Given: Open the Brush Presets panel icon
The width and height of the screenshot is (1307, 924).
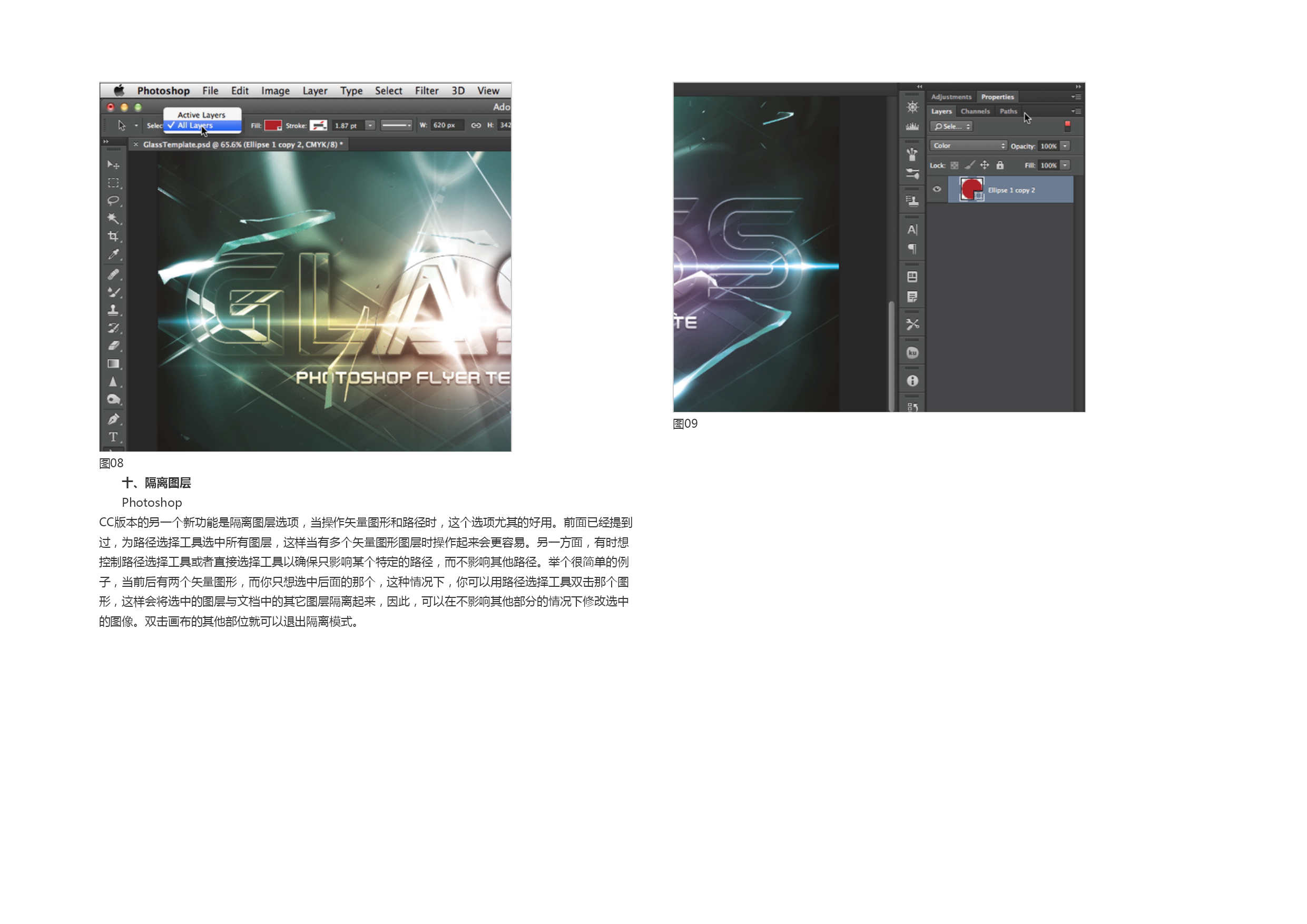Looking at the screenshot, I should [x=912, y=154].
